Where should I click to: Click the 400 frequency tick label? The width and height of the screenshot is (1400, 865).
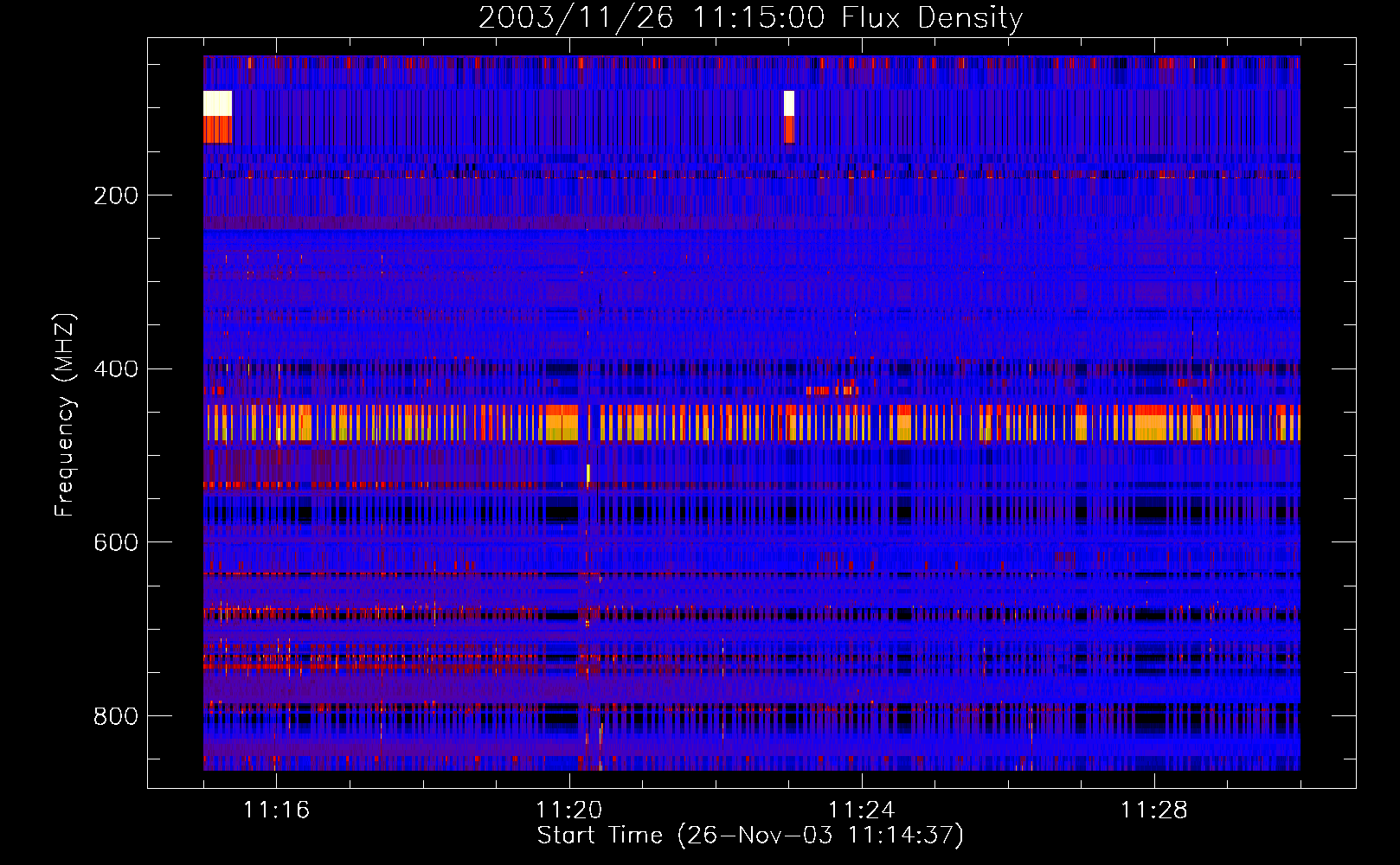click(x=116, y=369)
